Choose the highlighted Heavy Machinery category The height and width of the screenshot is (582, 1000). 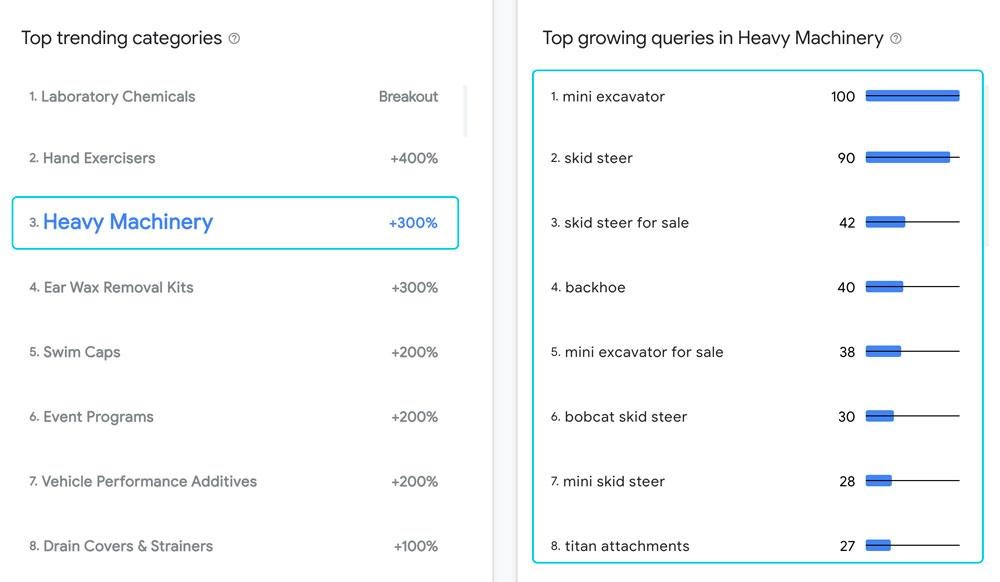click(235, 222)
